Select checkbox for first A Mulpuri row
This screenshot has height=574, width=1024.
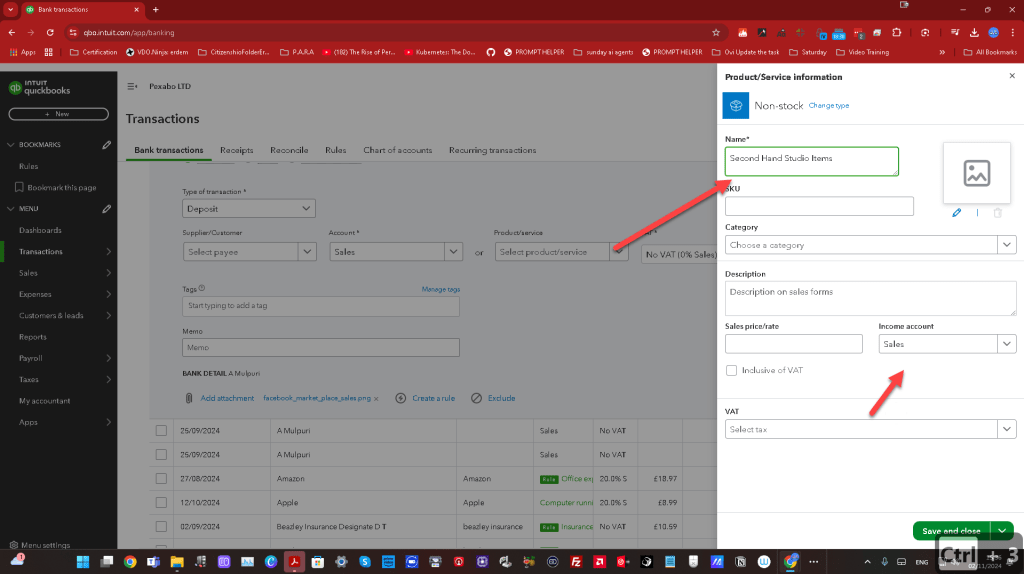pos(161,431)
